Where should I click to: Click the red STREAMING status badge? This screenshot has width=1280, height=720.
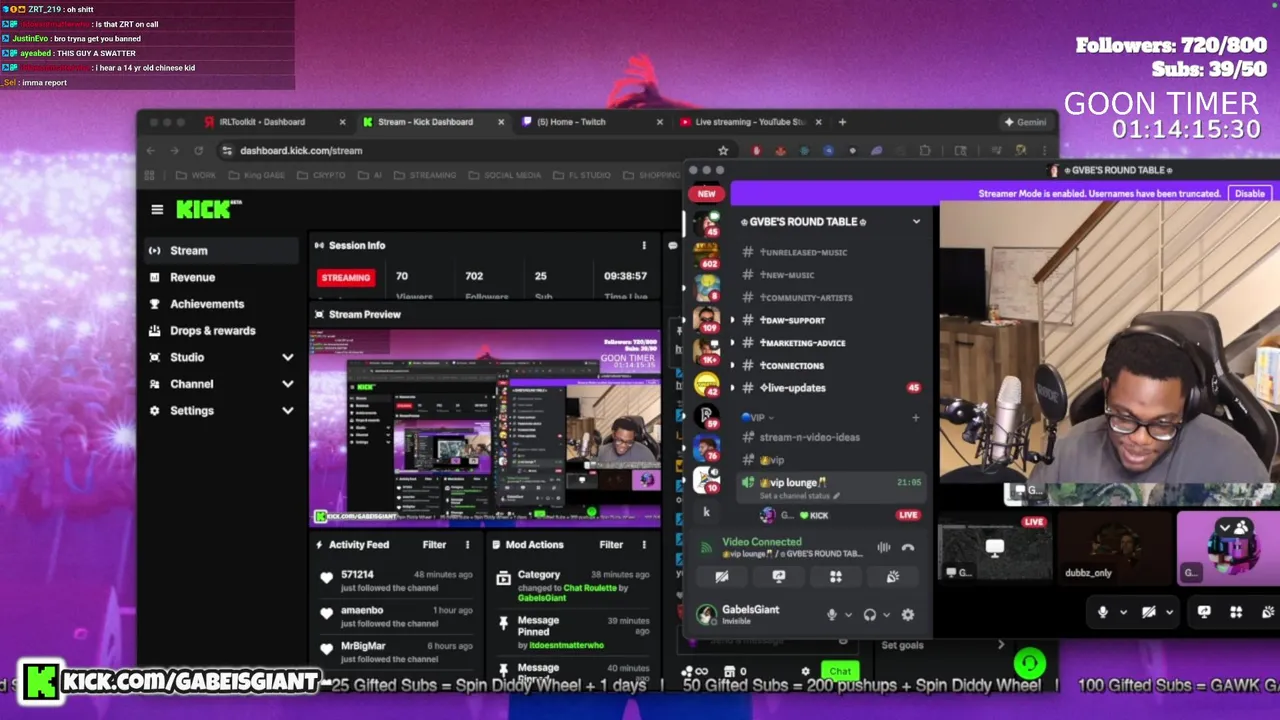click(x=346, y=277)
